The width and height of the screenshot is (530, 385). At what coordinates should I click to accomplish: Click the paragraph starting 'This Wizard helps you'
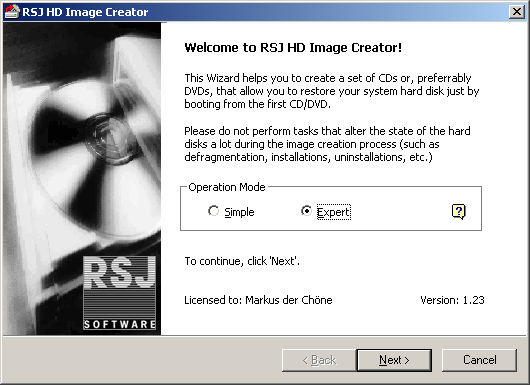tap(332, 91)
